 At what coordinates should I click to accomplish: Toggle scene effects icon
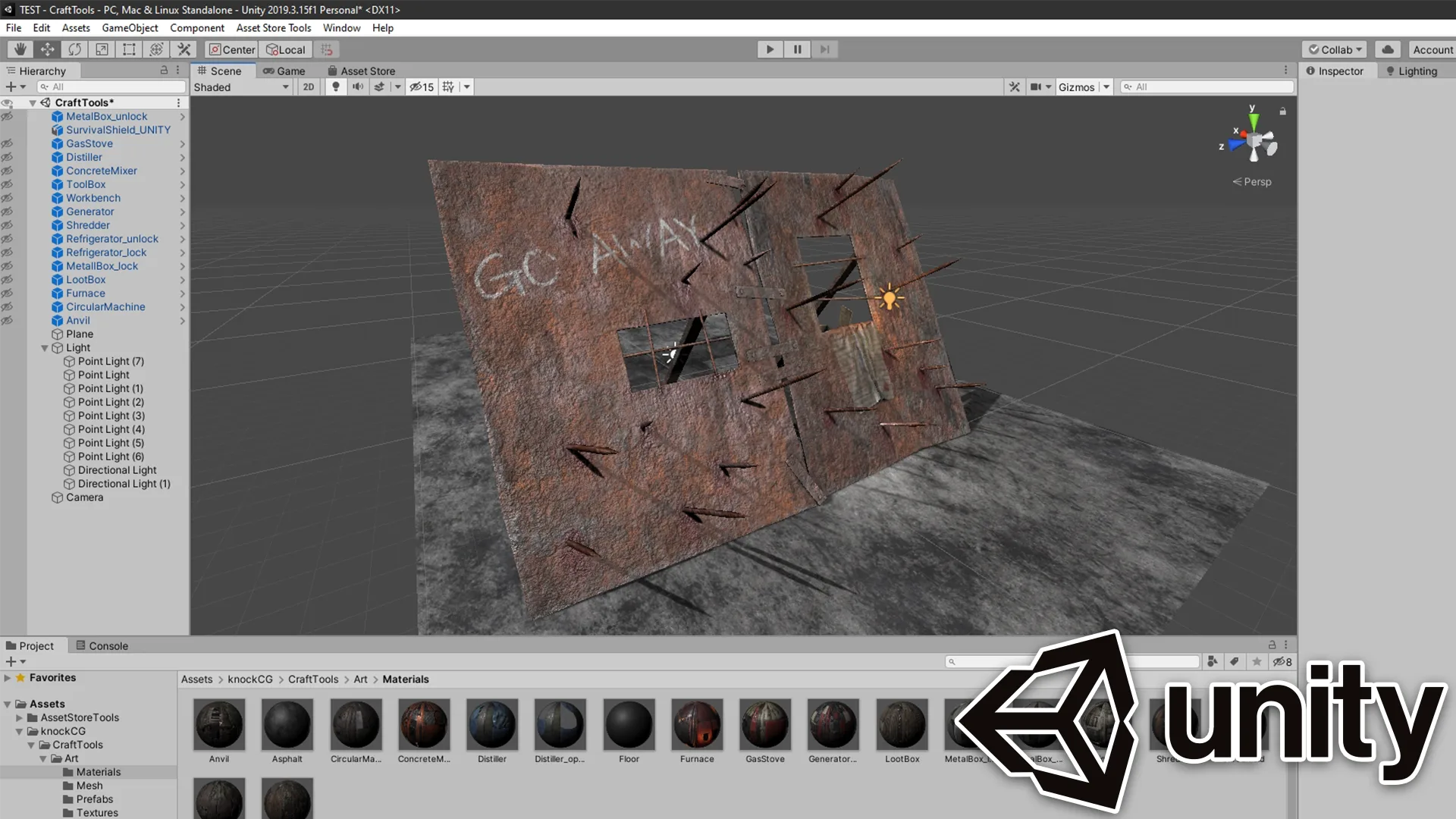click(x=379, y=86)
